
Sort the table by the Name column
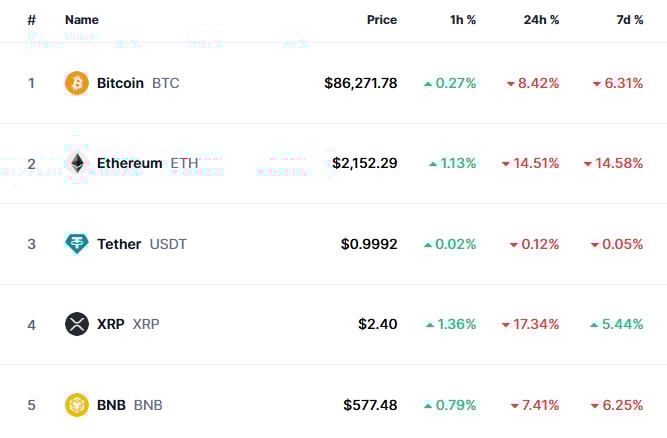(x=82, y=20)
